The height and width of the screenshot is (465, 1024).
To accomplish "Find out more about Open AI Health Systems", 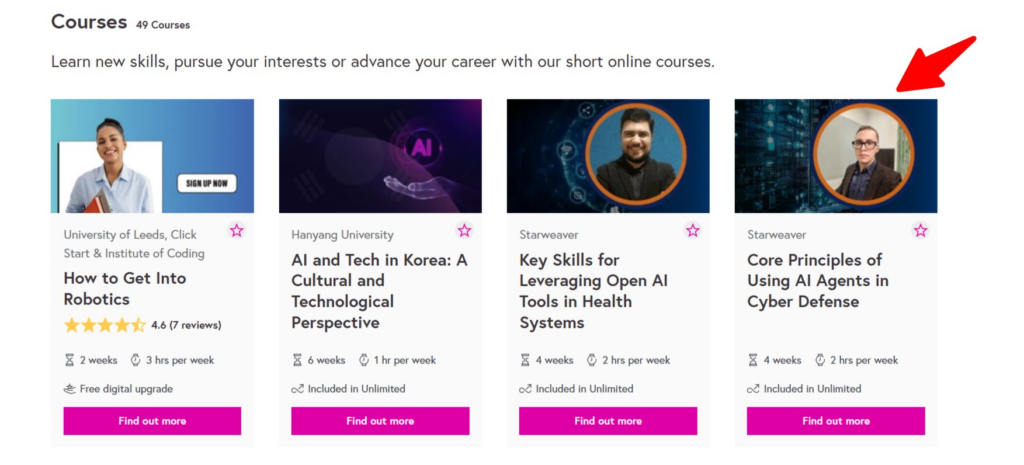I will pos(608,421).
